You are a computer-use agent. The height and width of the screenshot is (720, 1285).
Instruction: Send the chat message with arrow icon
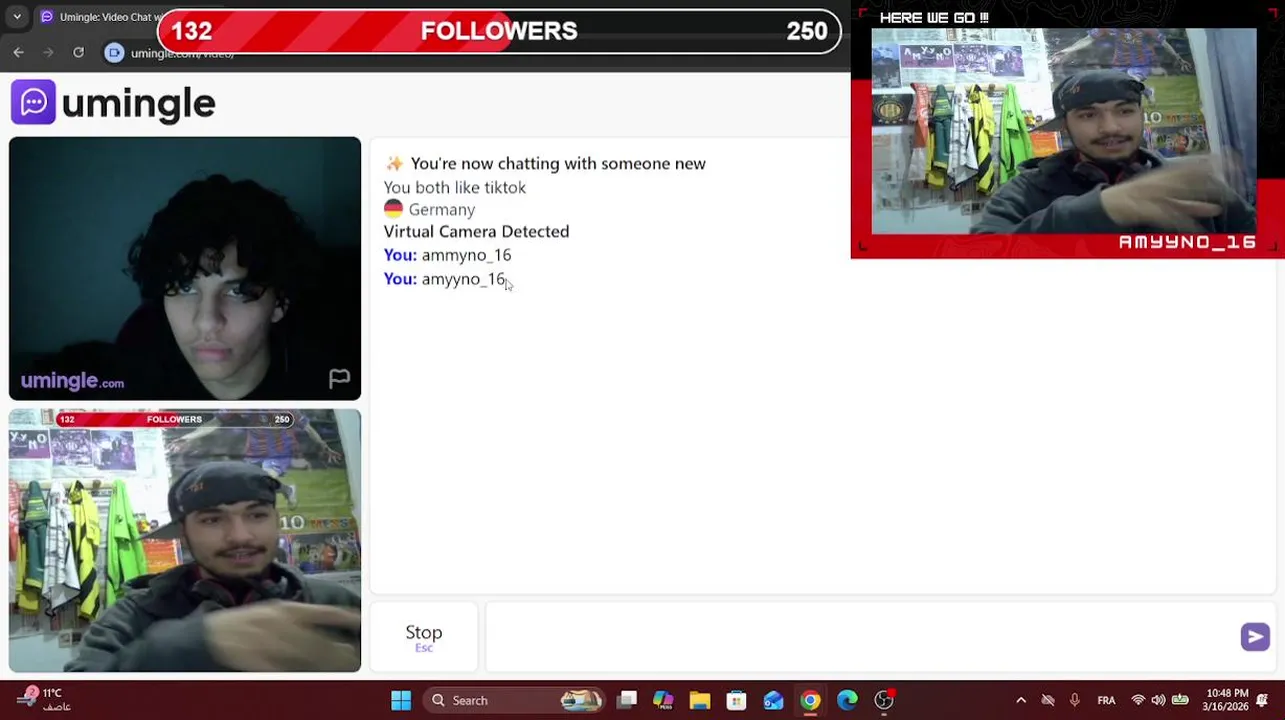(1255, 637)
